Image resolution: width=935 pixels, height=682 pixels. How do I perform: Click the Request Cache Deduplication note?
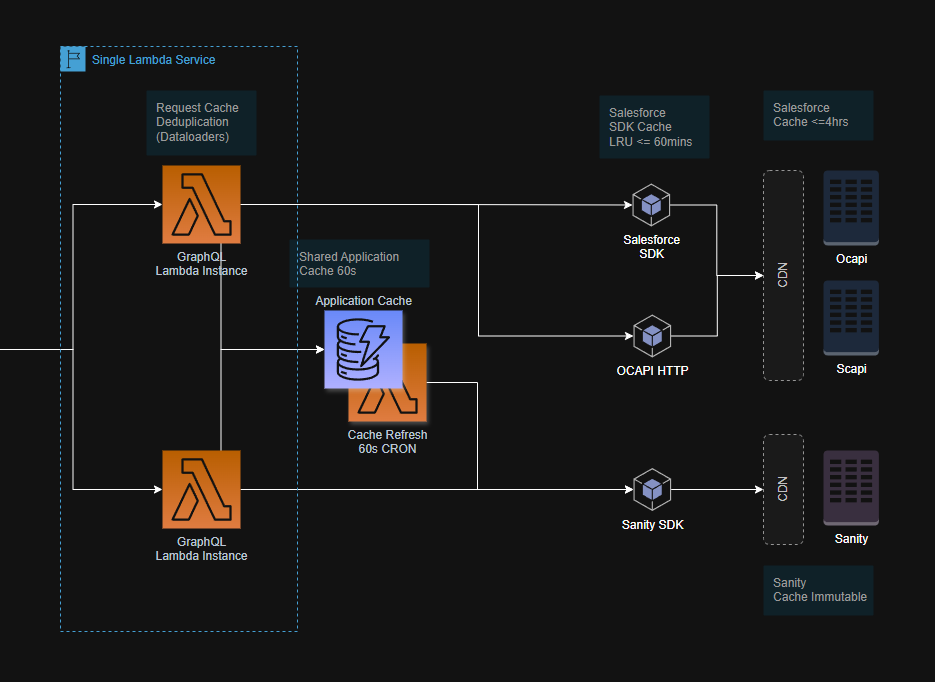[x=201, y=123]
